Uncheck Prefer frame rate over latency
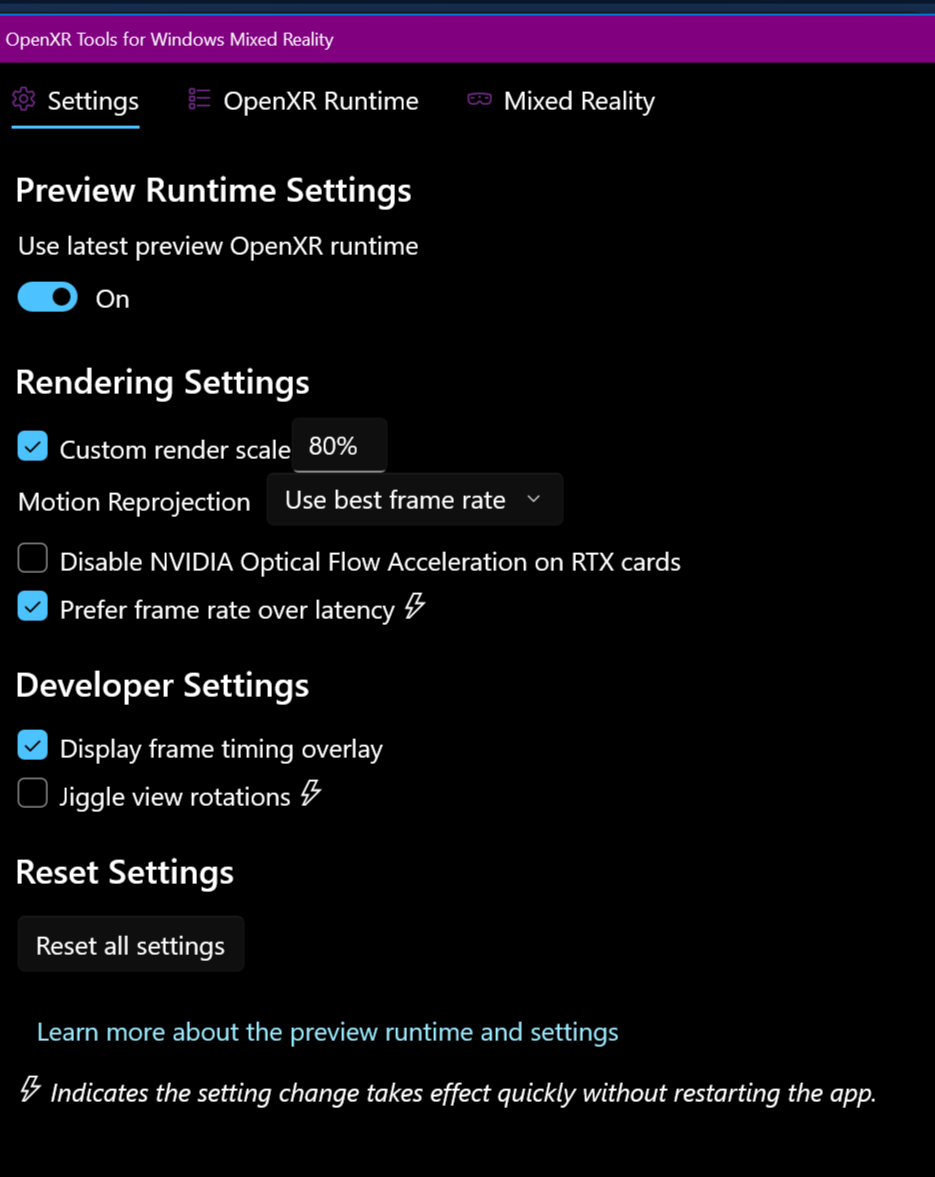 coord(33,606)
